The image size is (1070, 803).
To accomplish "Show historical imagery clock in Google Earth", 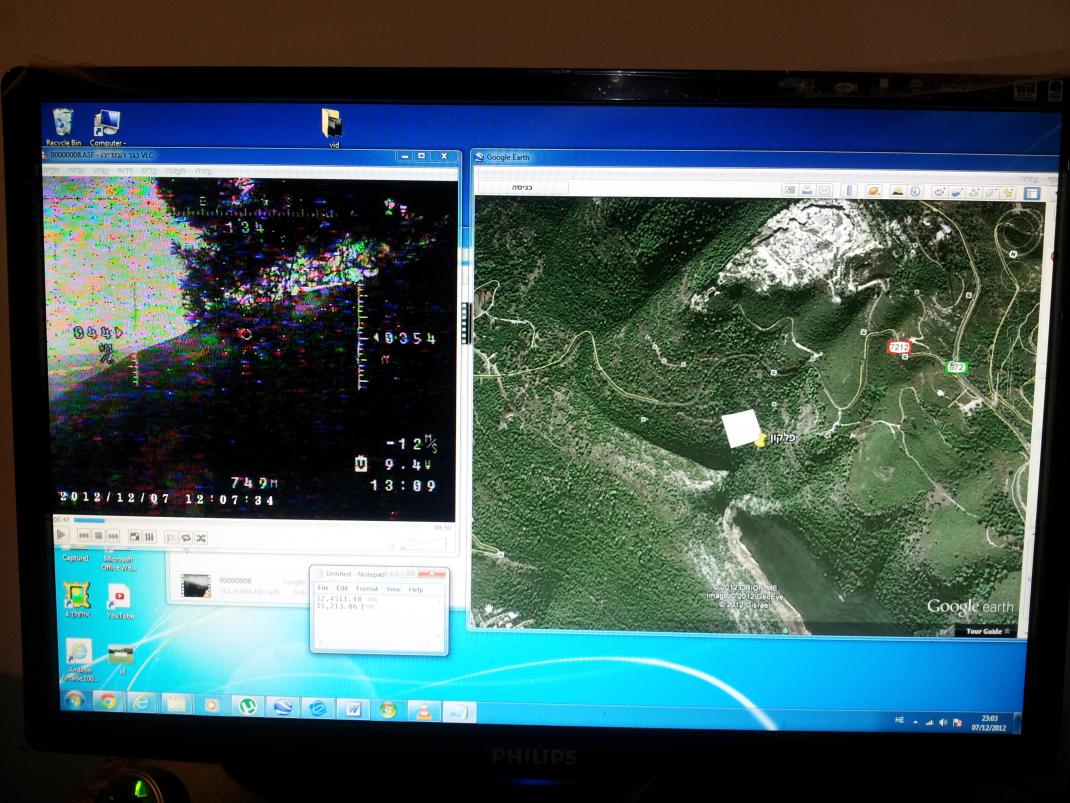I will [x=915, y=191].
